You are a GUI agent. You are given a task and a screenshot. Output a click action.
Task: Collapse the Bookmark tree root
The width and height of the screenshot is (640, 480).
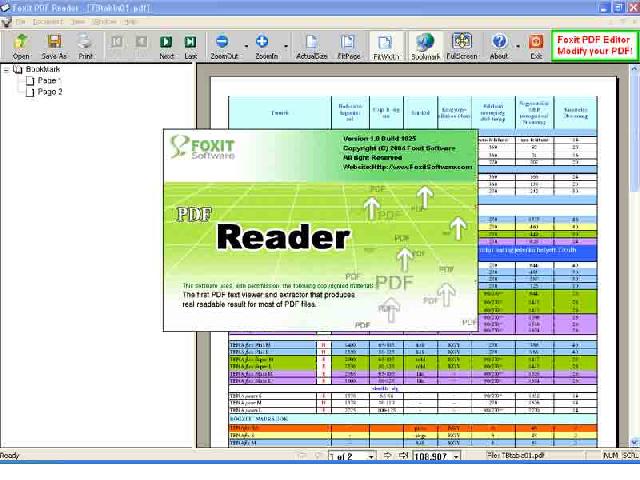click(x=6, y=70)
